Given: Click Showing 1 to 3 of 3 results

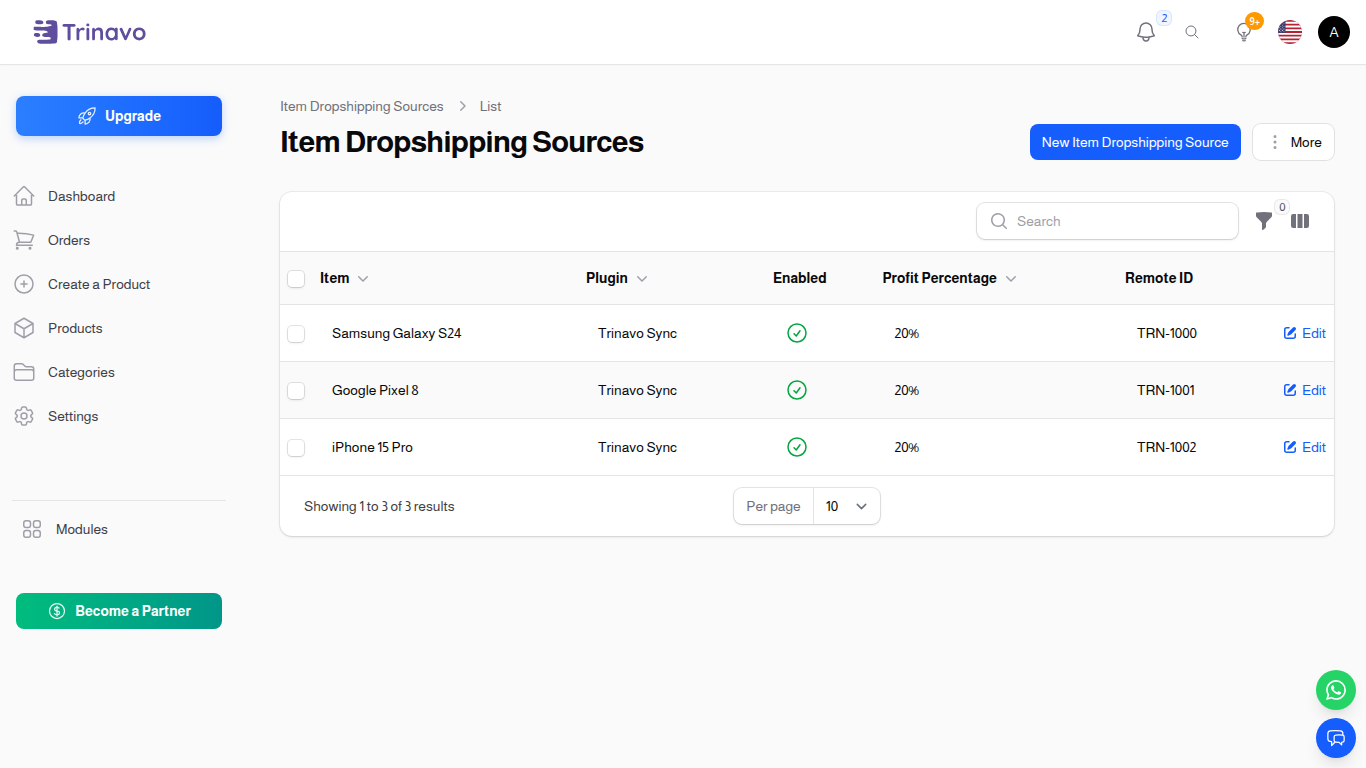Looking at the screenshot, I should point(379,506).
